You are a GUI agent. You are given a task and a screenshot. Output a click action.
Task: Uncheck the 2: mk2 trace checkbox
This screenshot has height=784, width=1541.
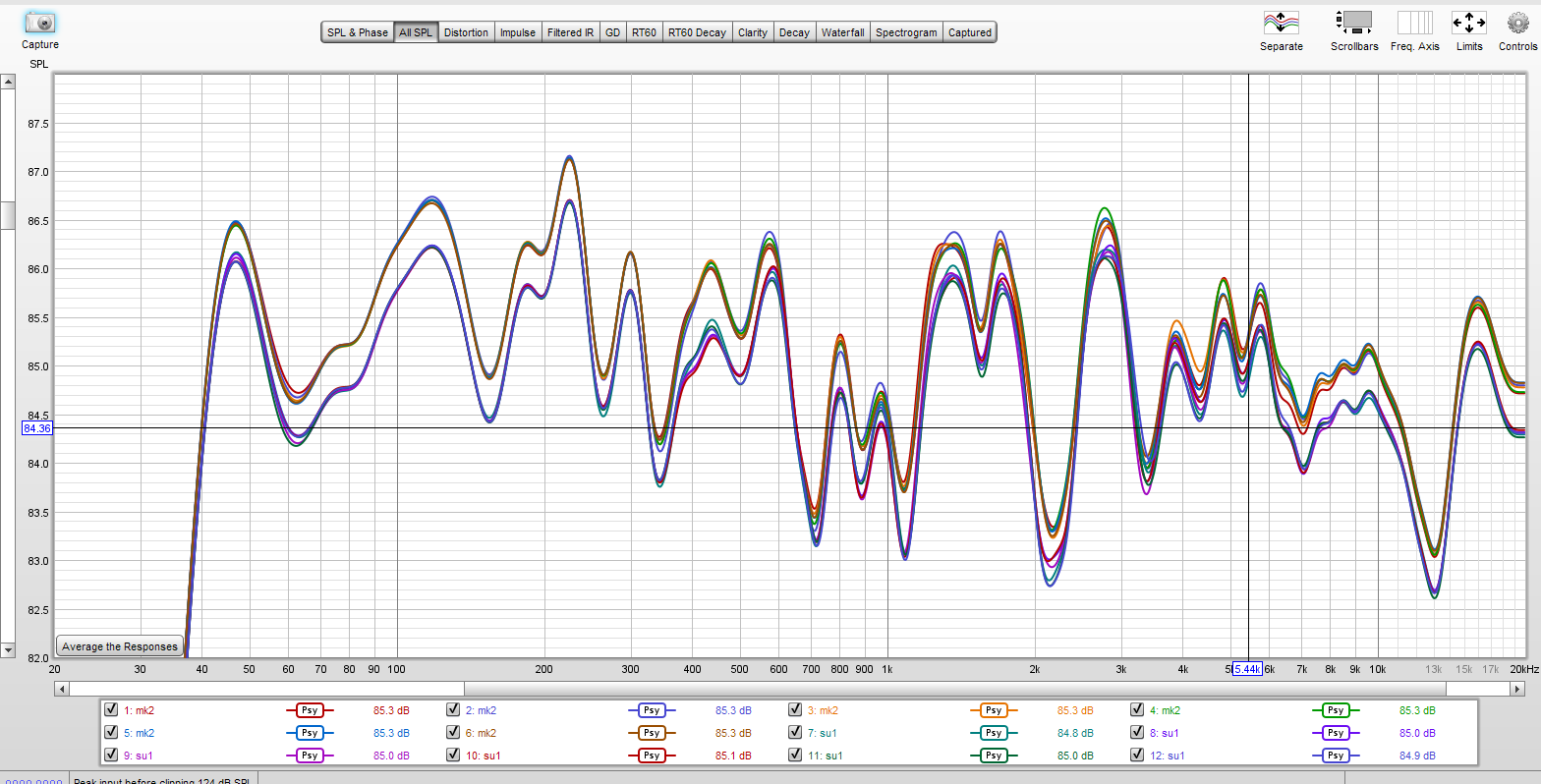pos(453,709)
